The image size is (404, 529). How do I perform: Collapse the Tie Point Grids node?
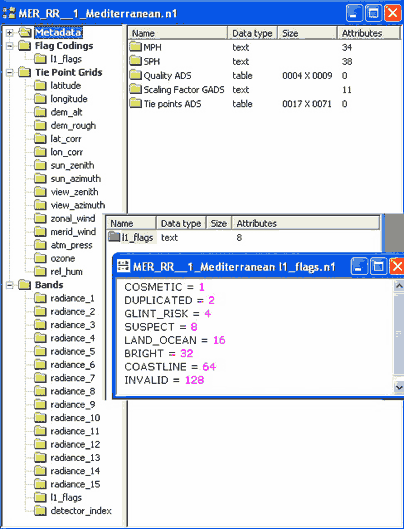9,73
